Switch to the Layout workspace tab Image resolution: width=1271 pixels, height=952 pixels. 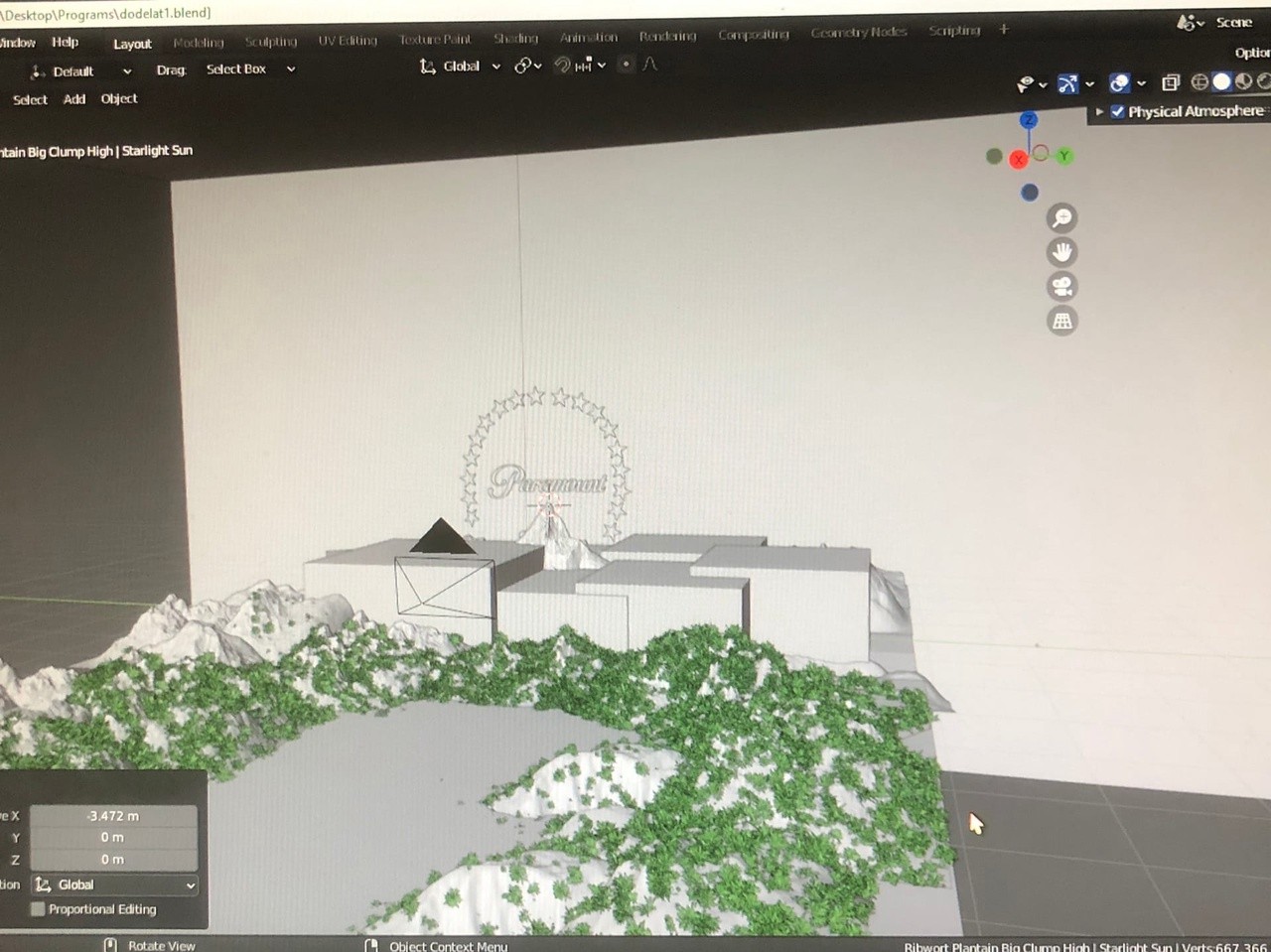click(132, 44)
